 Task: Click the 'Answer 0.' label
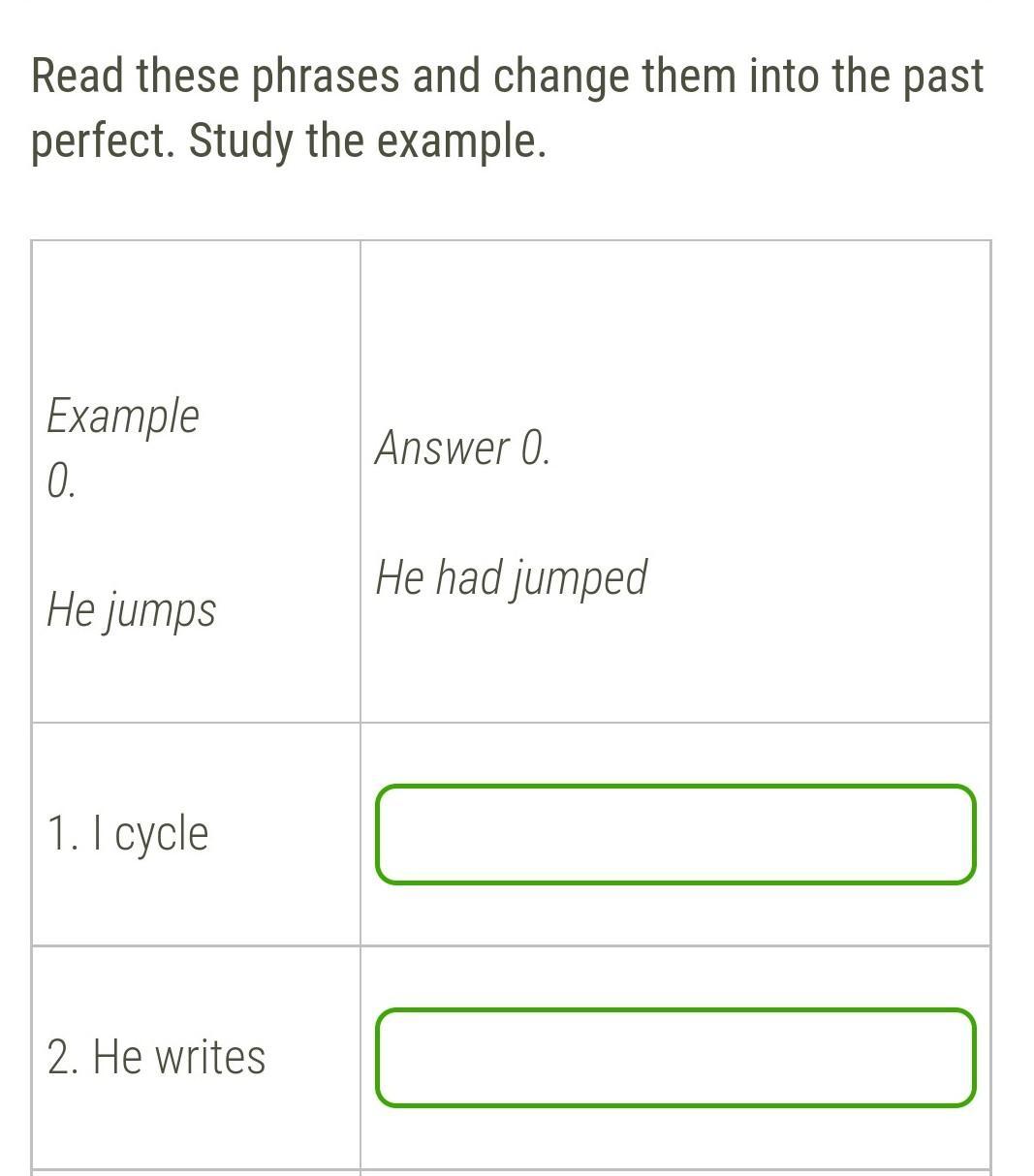click(x=462, y=449)
